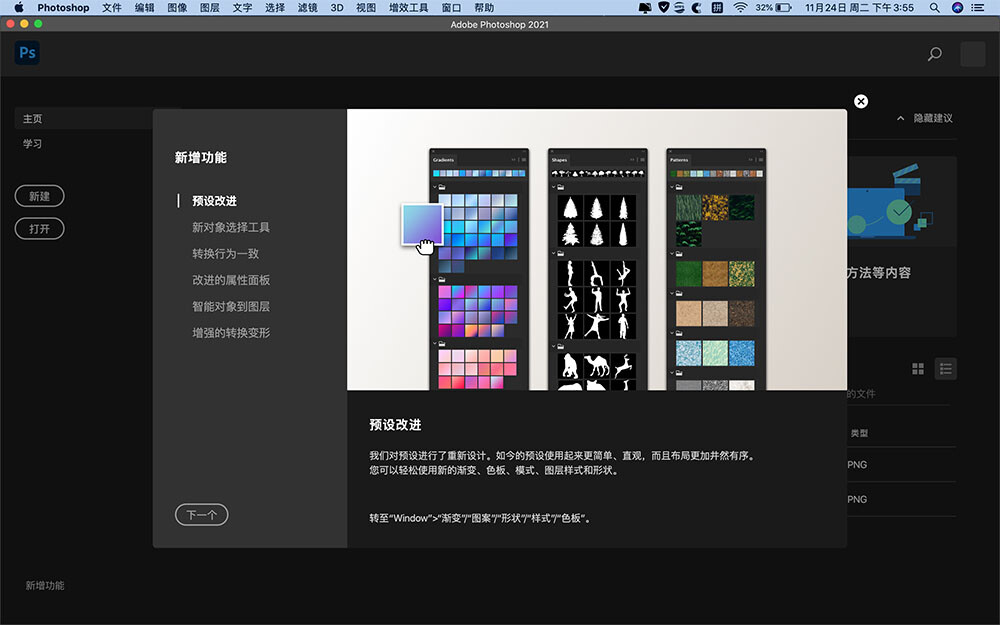The height and width of the screenshot is (625, 1000).
Task: Collapse suggestions using 隐藏建议 chevron
Action: (901, 118)
